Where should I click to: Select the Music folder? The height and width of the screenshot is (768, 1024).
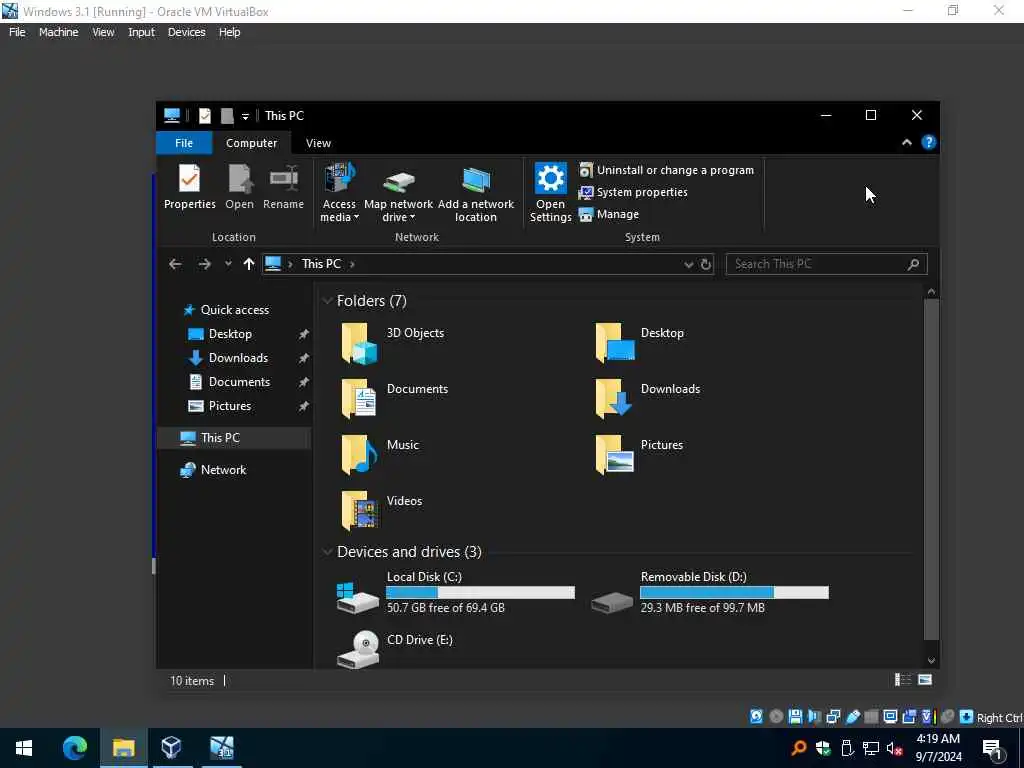[380, 455]
